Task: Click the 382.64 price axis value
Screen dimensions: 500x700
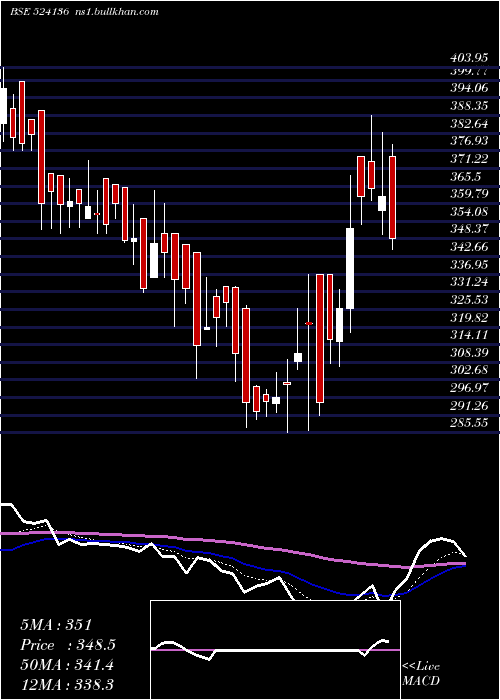Action: pos(469,124)
